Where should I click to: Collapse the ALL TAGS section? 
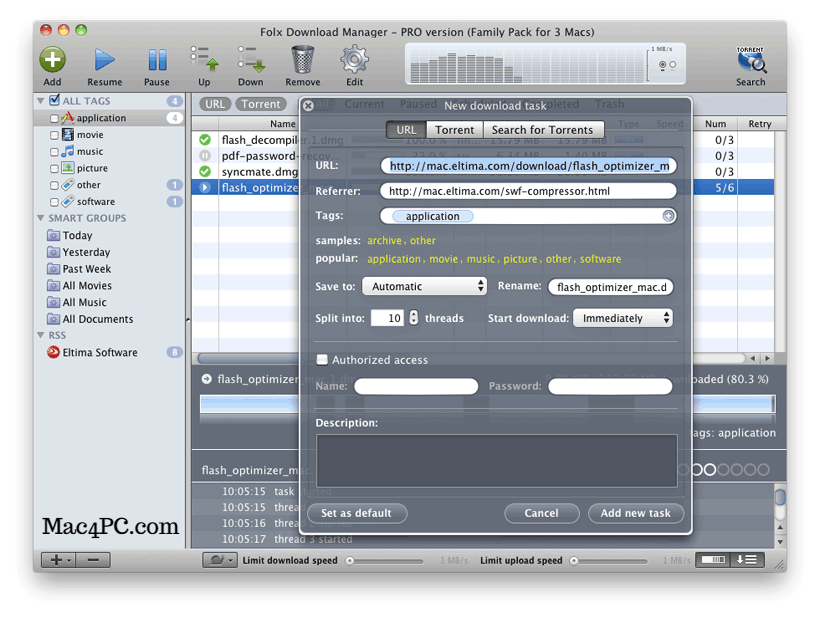(x=41, y=100)
